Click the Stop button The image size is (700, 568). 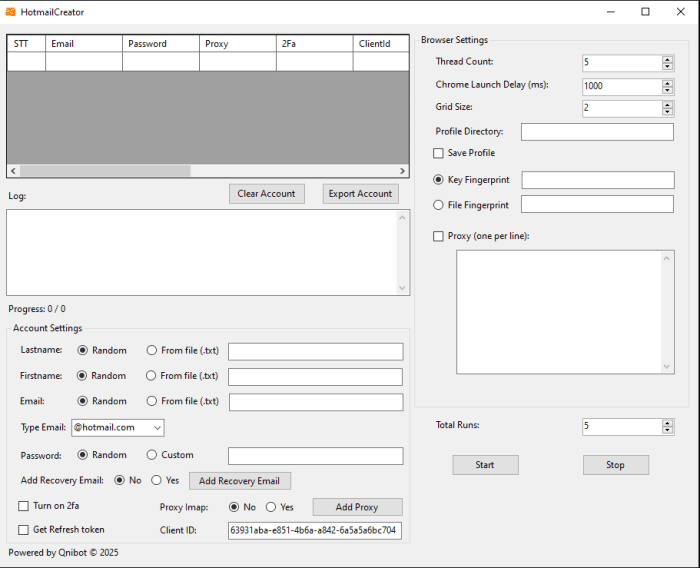click(616, 465)
